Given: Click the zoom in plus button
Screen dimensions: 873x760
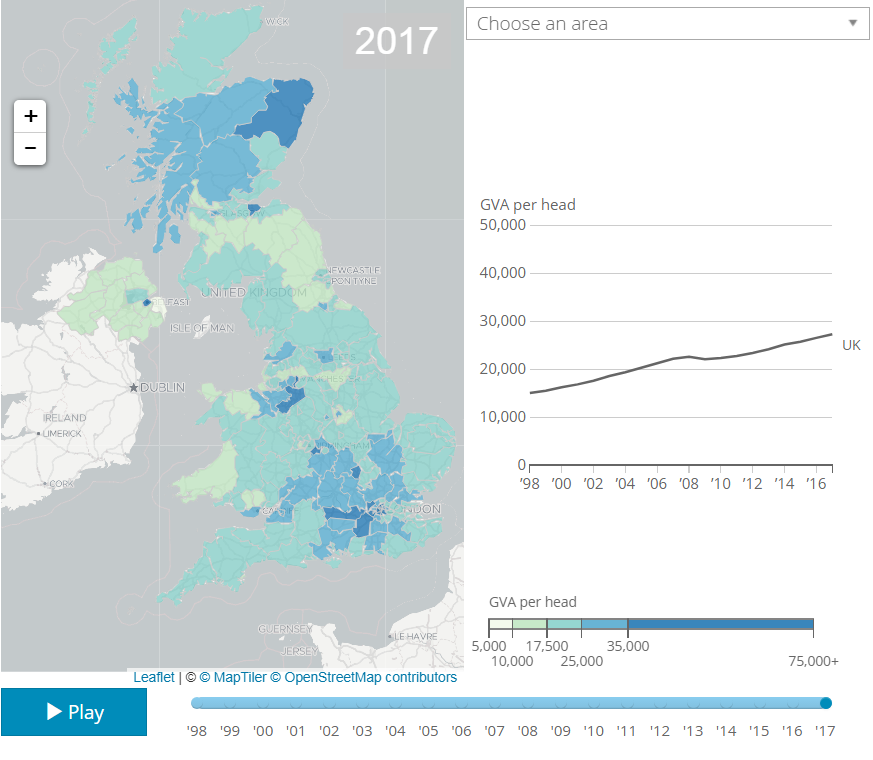Looking at the screenshot, I should coord(30,116).
